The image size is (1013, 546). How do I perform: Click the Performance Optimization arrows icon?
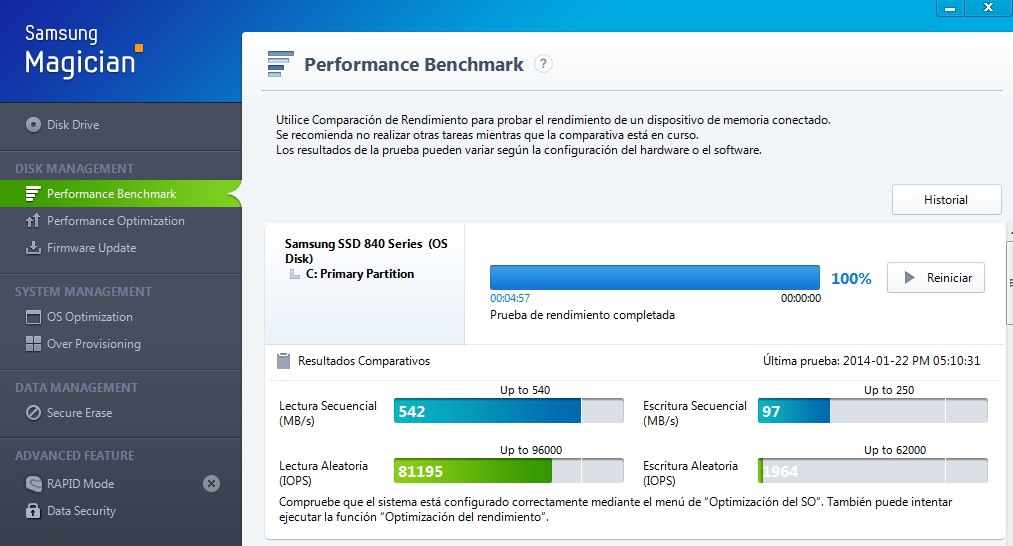[x=33, y=221]
